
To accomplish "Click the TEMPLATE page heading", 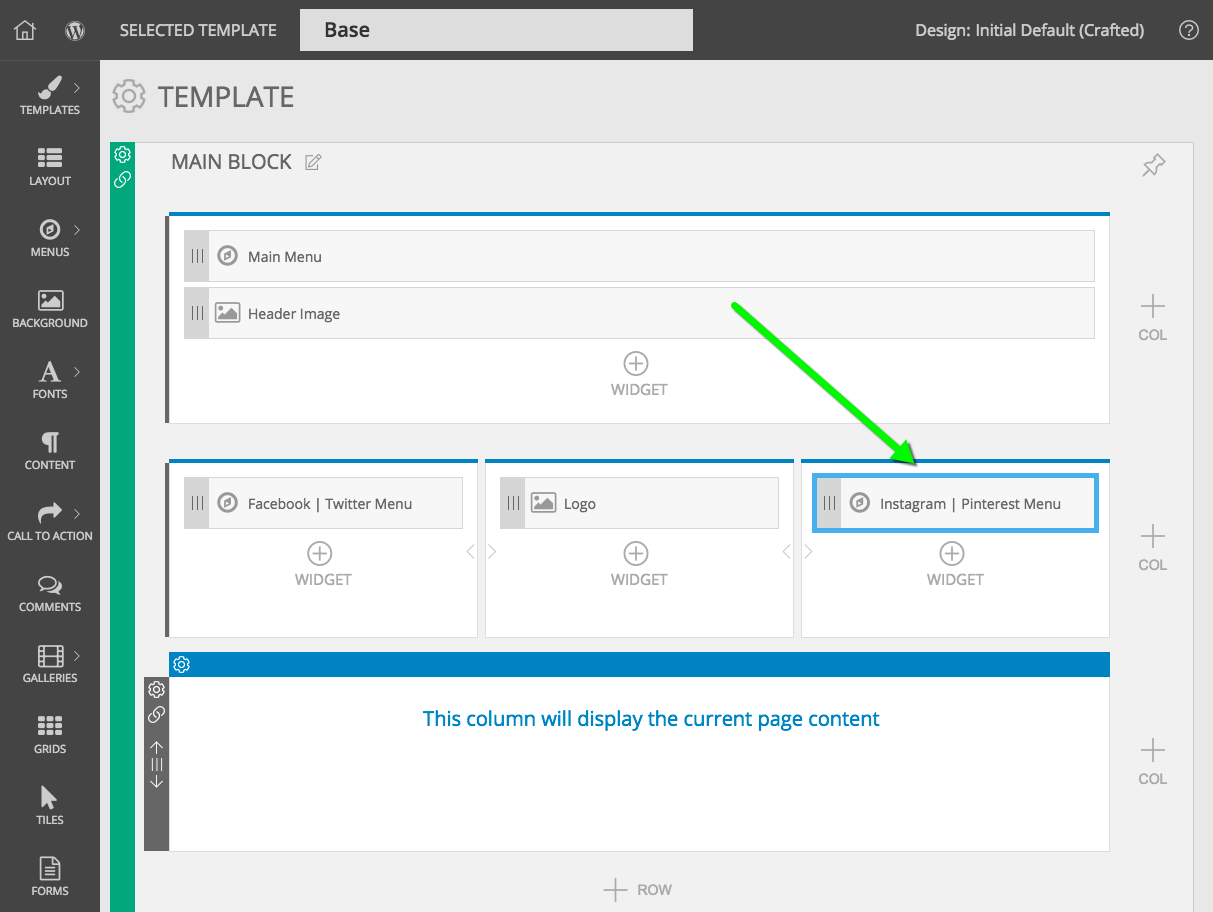I will pos(226,97).
